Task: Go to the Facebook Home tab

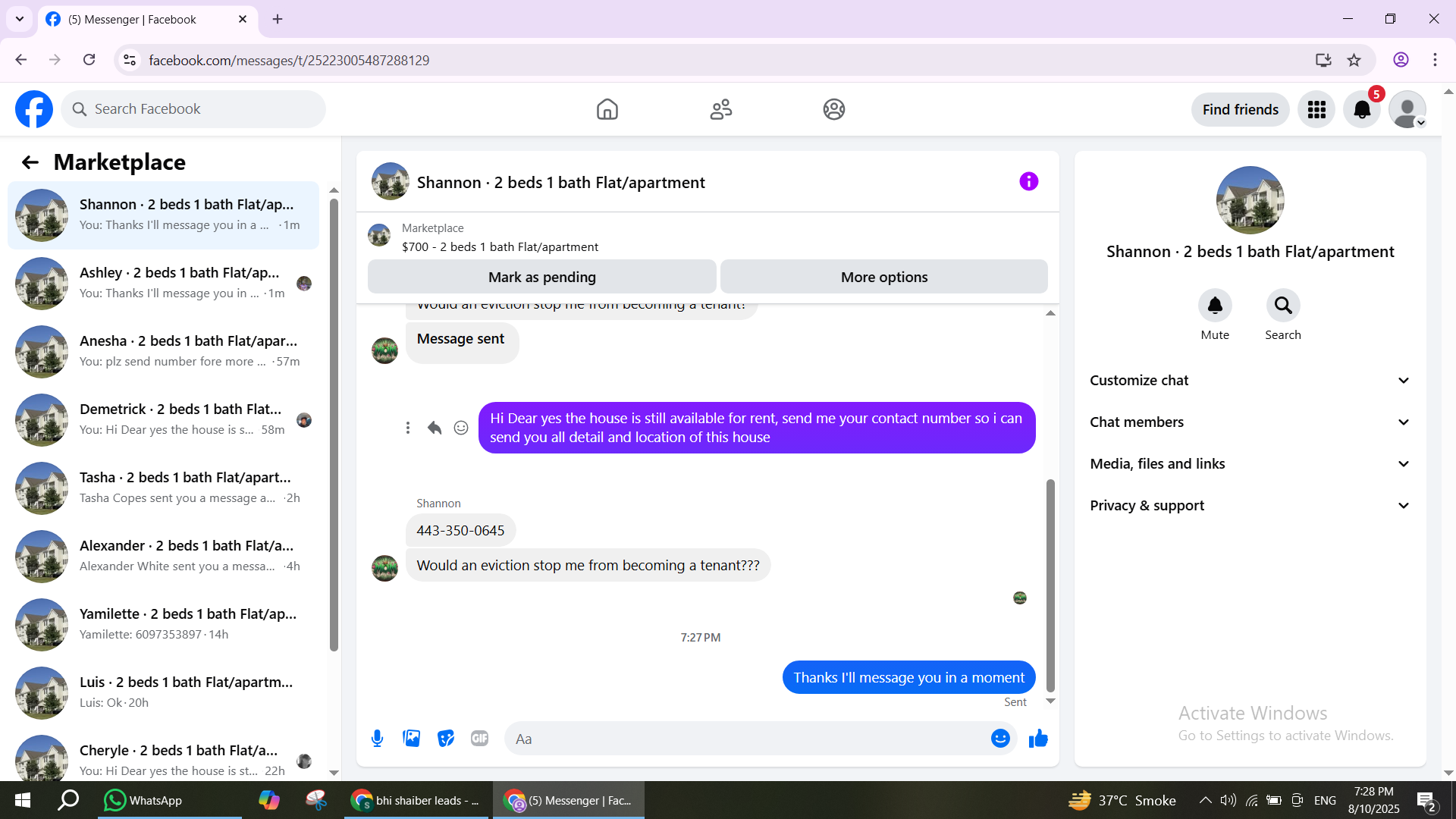Action: pyautogui.click(x=607, y=110)
